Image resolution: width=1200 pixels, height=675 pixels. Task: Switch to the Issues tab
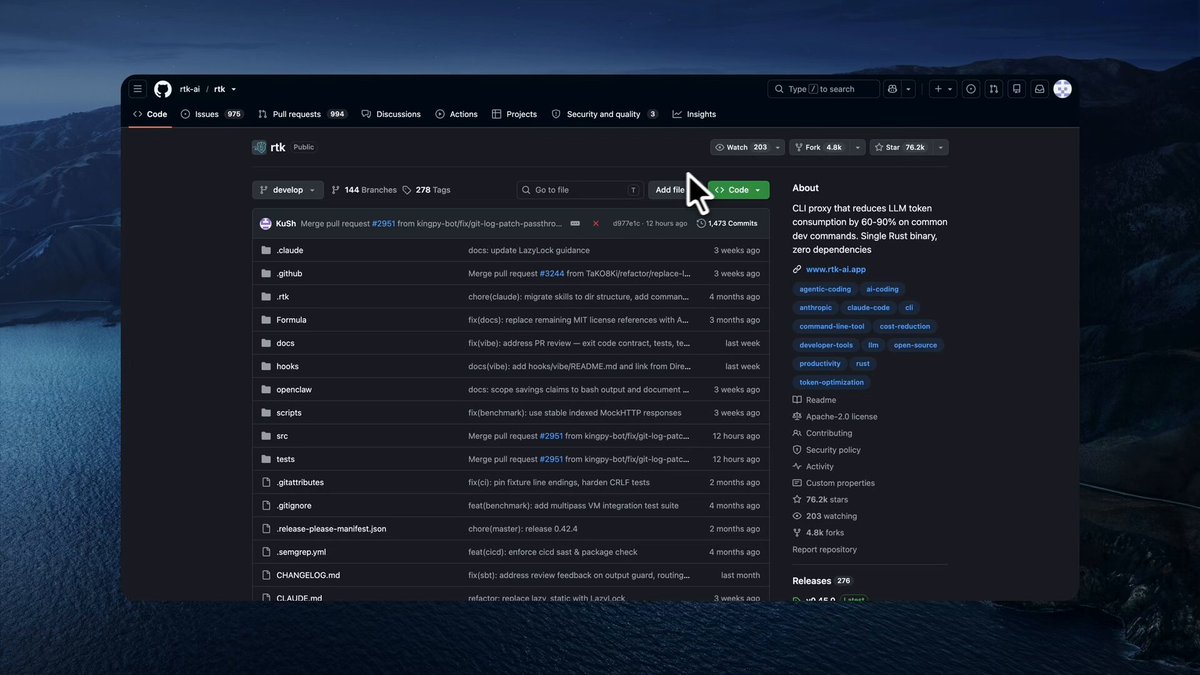pyautogui.click(x=212, y=114)
